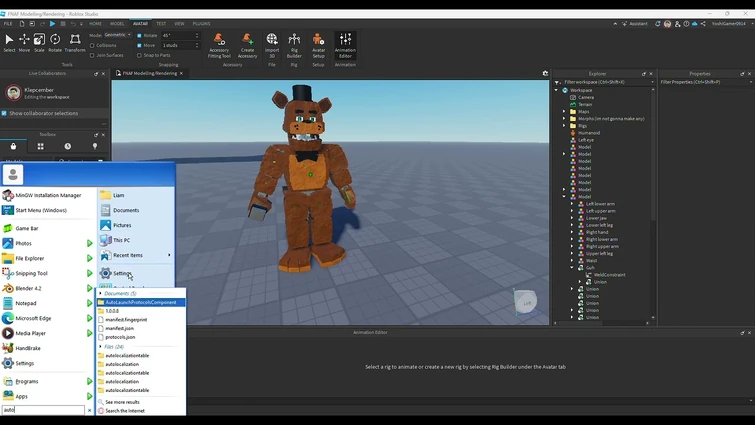The width and height of the screenshot is (755, 425).
Task: Click the start menu search box
Action: tap(43, 410)
